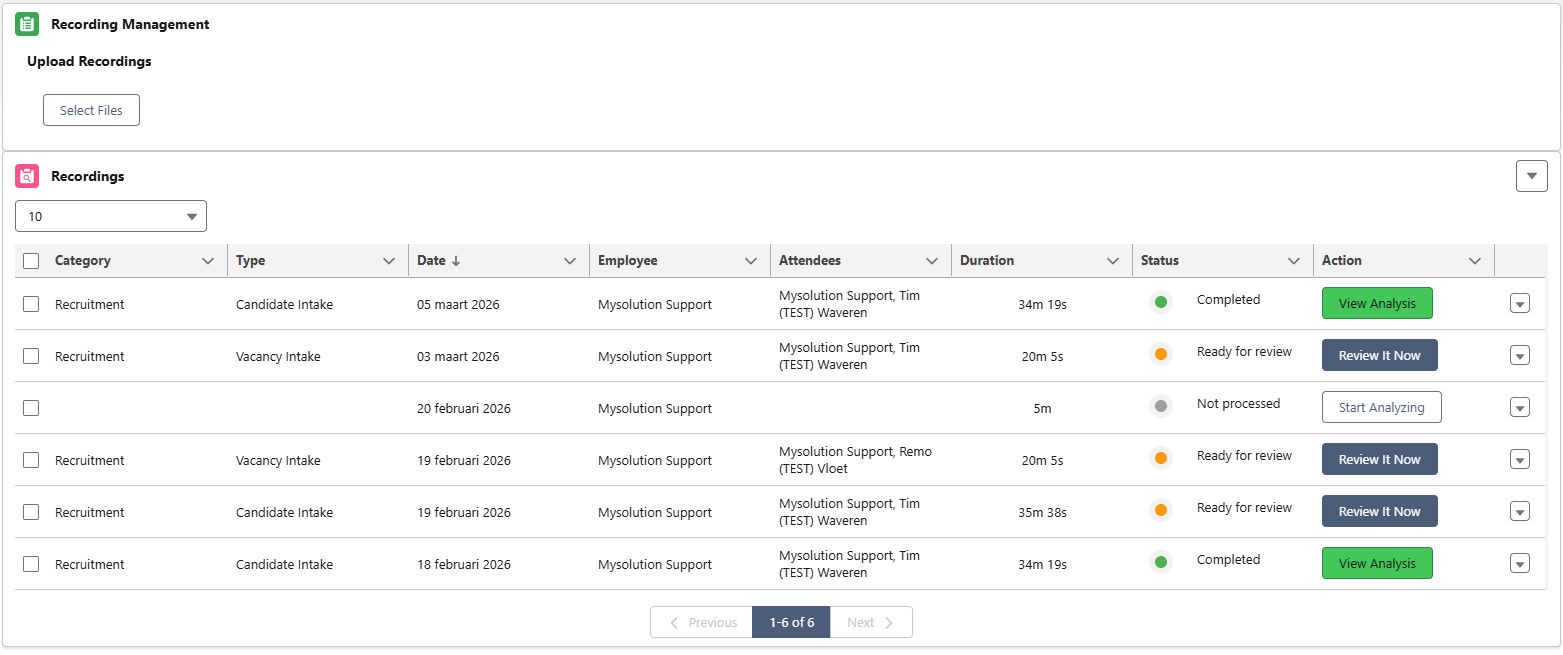
Task: Click Review It Now on the 03 maart Vacancy Intake
Action: pos(1380,355)
